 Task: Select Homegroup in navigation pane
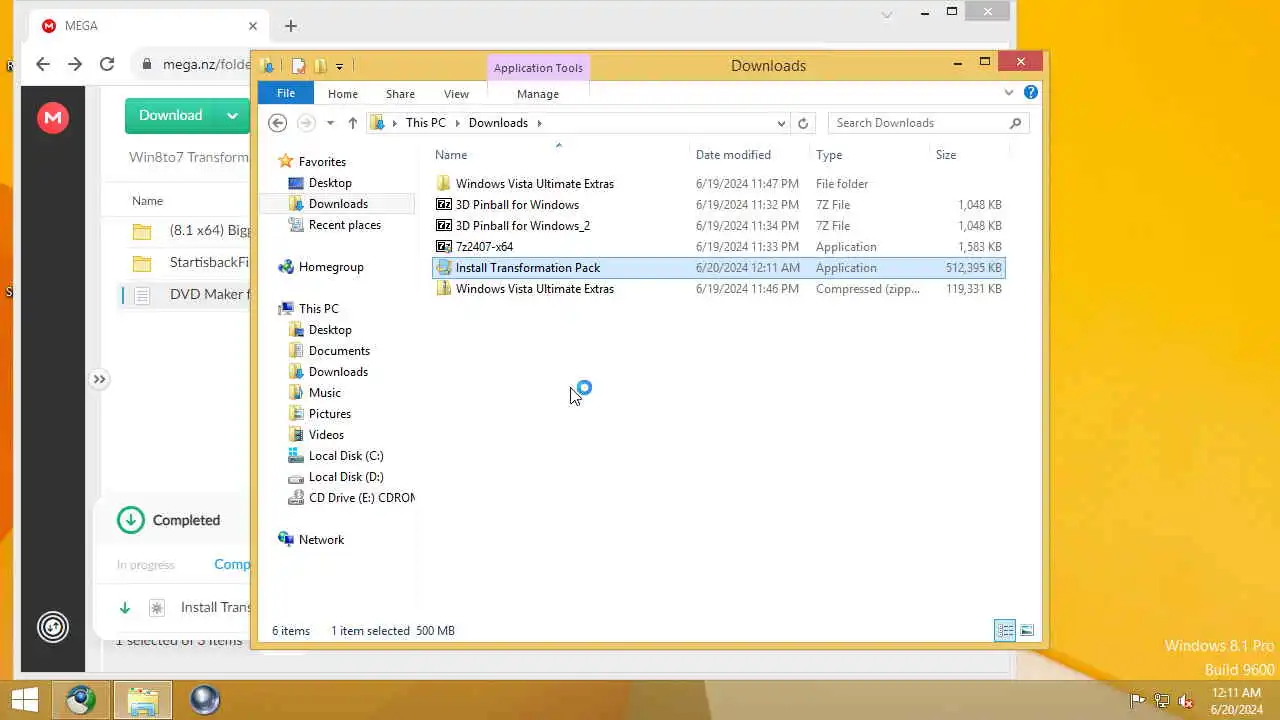[x=321, y=267]
